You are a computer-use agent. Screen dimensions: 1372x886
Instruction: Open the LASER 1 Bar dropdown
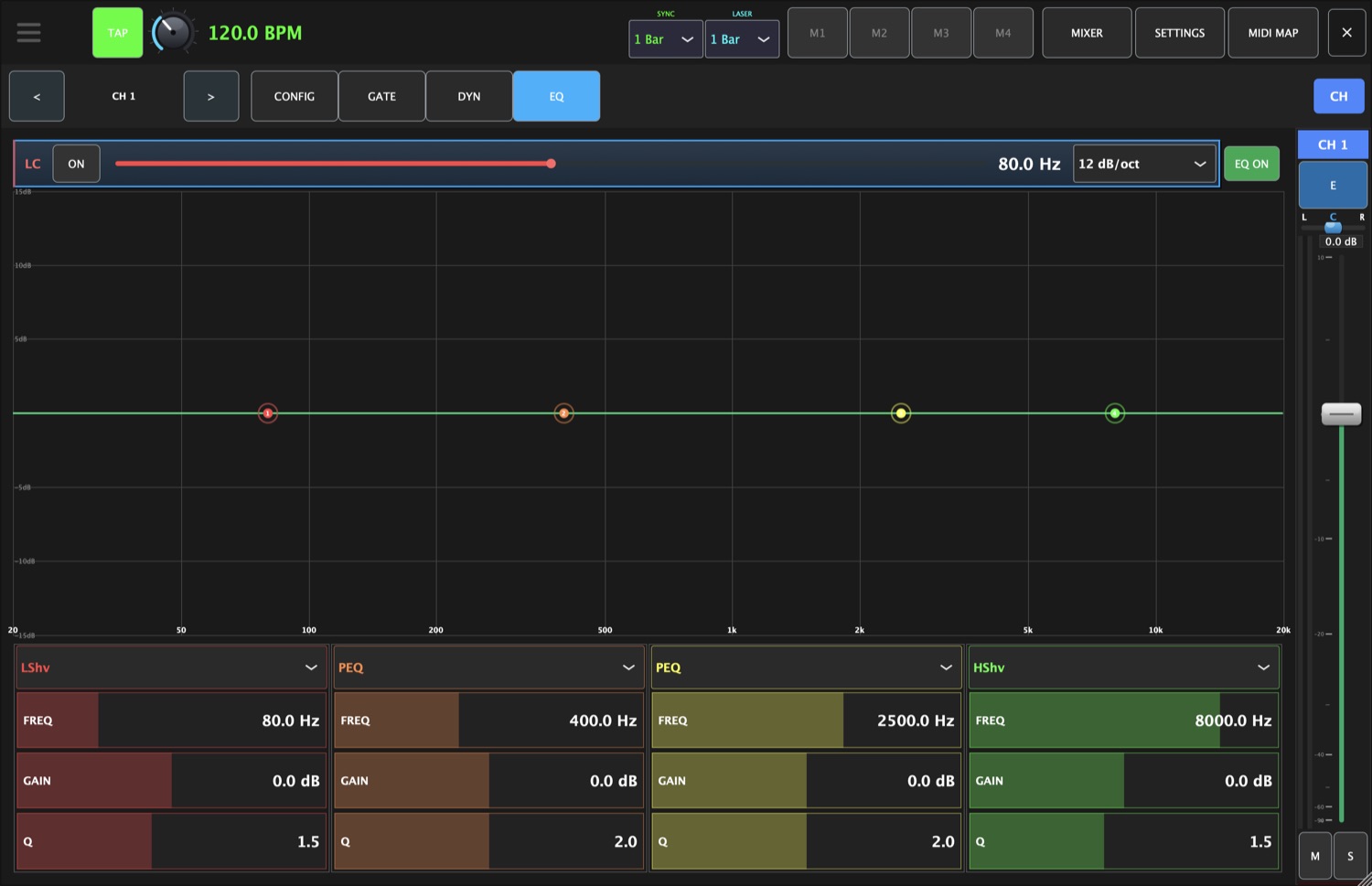coord(742,39)
